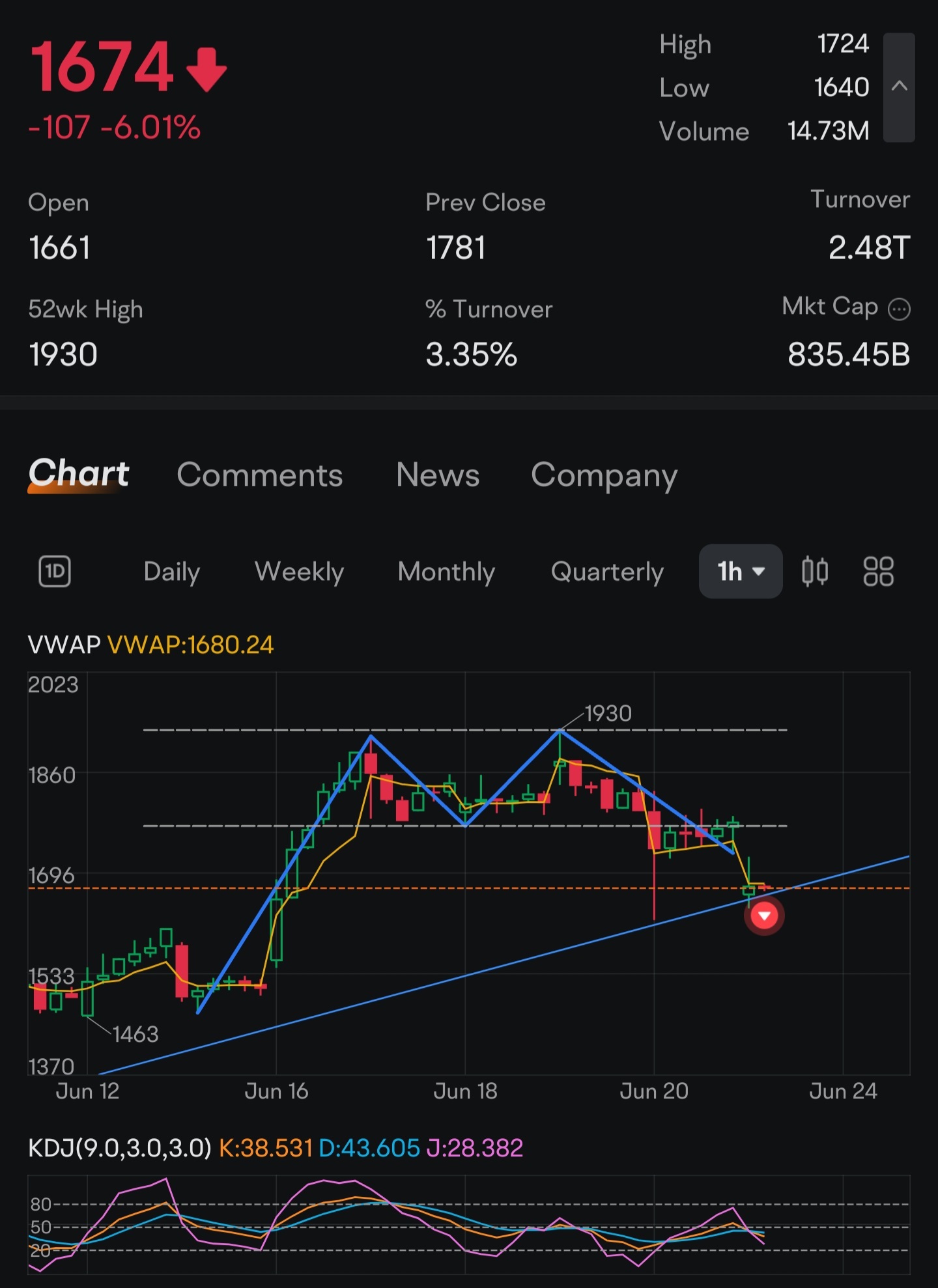This screenshot has height=1288, width=938.
Task: Tap the 52wk High value 1930
Action: (x=63, y=355)
